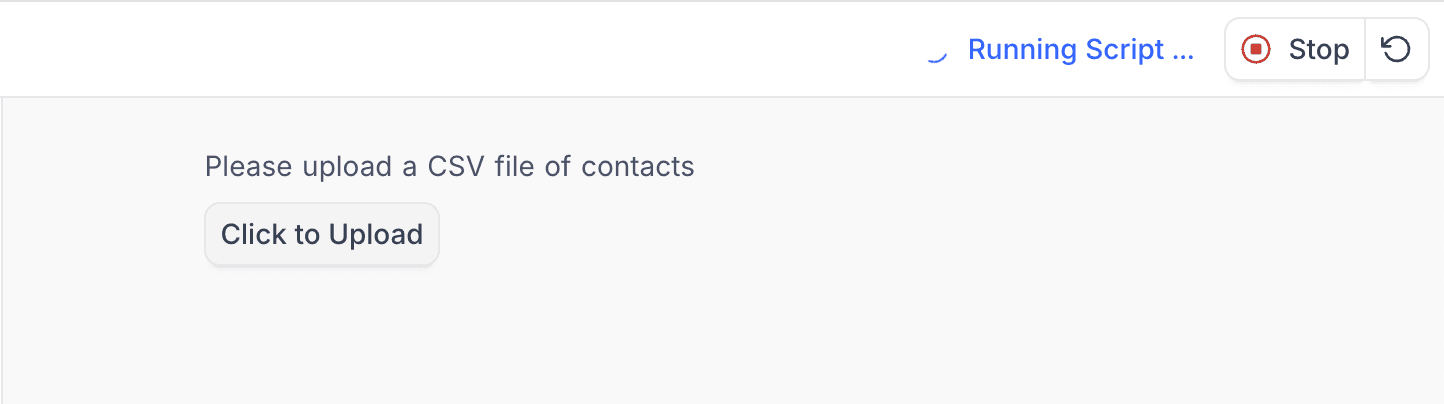Click the divider between Stop and rerun icon
This screenshot has width=1444, height=404.
1365,49
